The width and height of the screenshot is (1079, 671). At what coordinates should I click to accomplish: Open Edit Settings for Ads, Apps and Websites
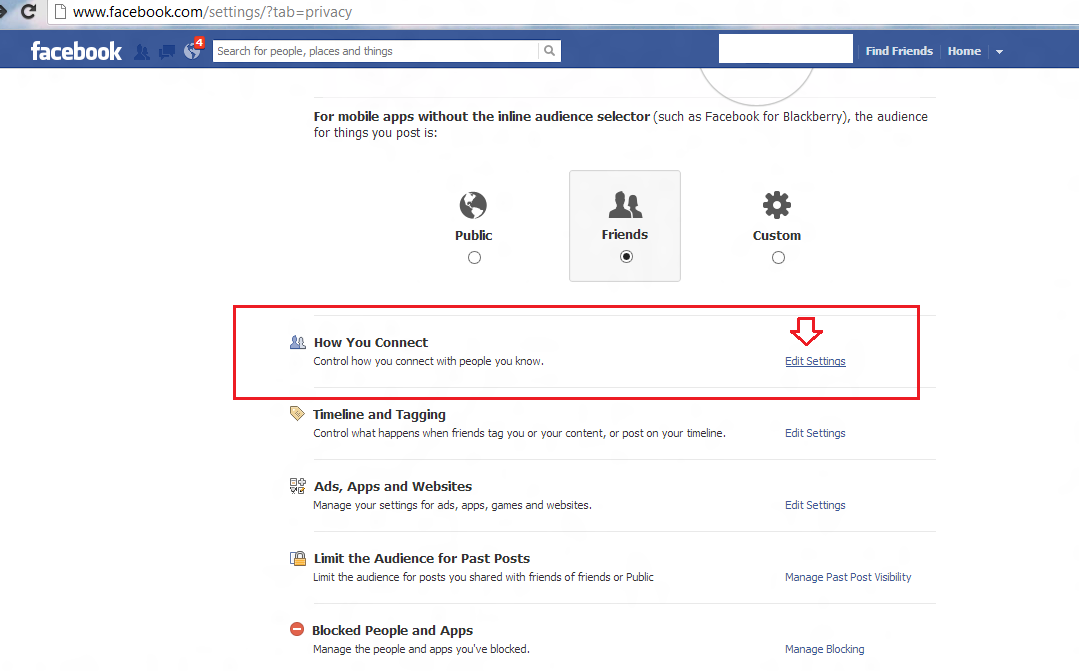coord(815,505)
